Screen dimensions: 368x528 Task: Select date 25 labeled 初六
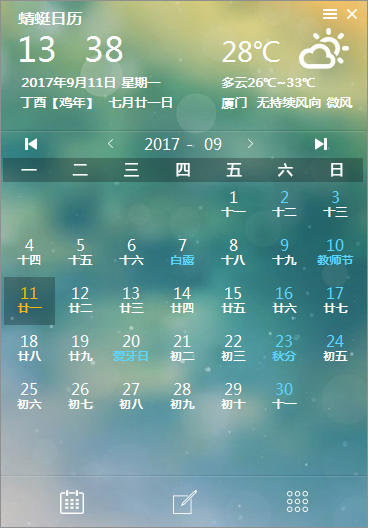[29, 397]
